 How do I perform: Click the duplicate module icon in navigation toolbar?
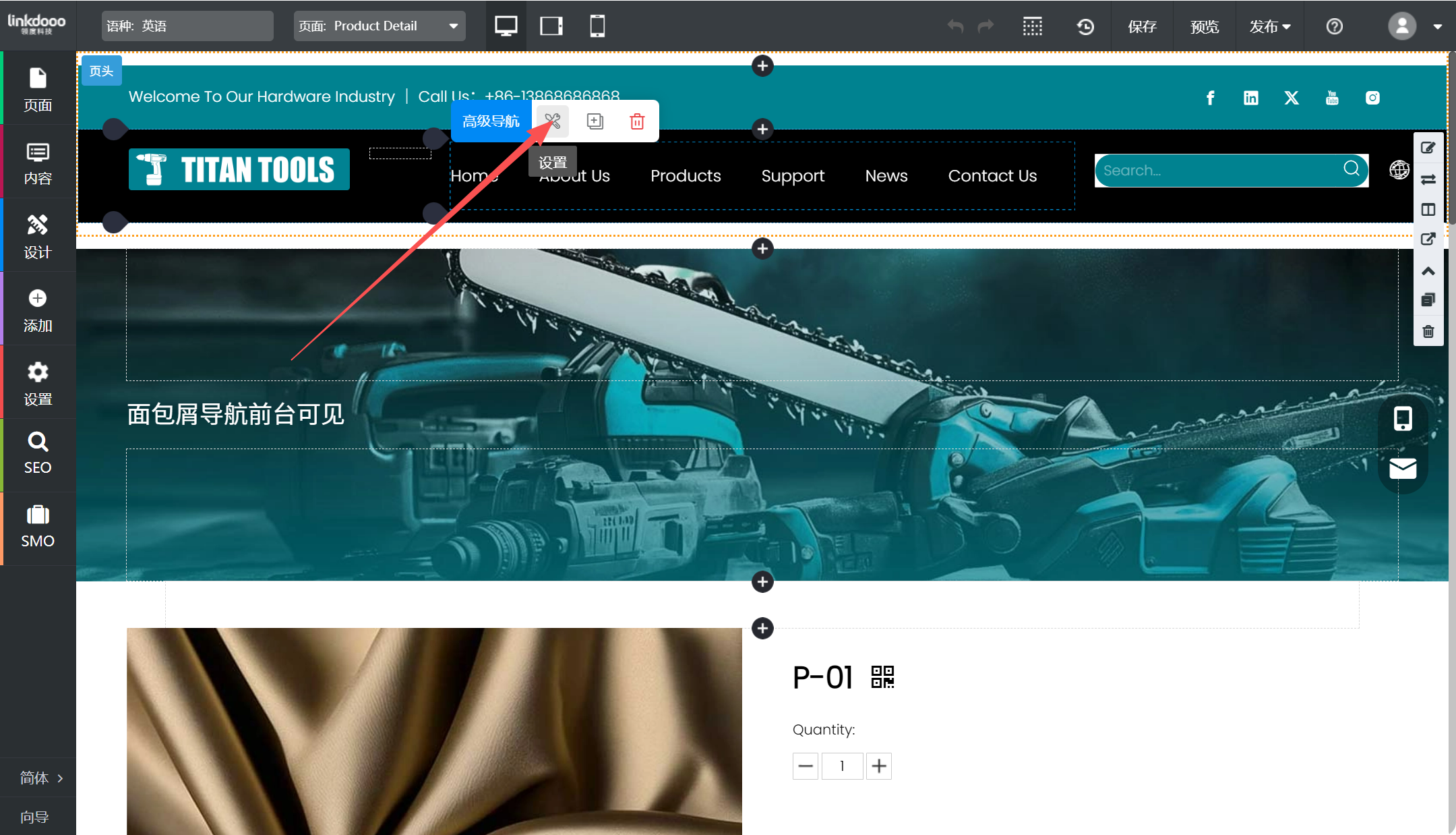595,121
